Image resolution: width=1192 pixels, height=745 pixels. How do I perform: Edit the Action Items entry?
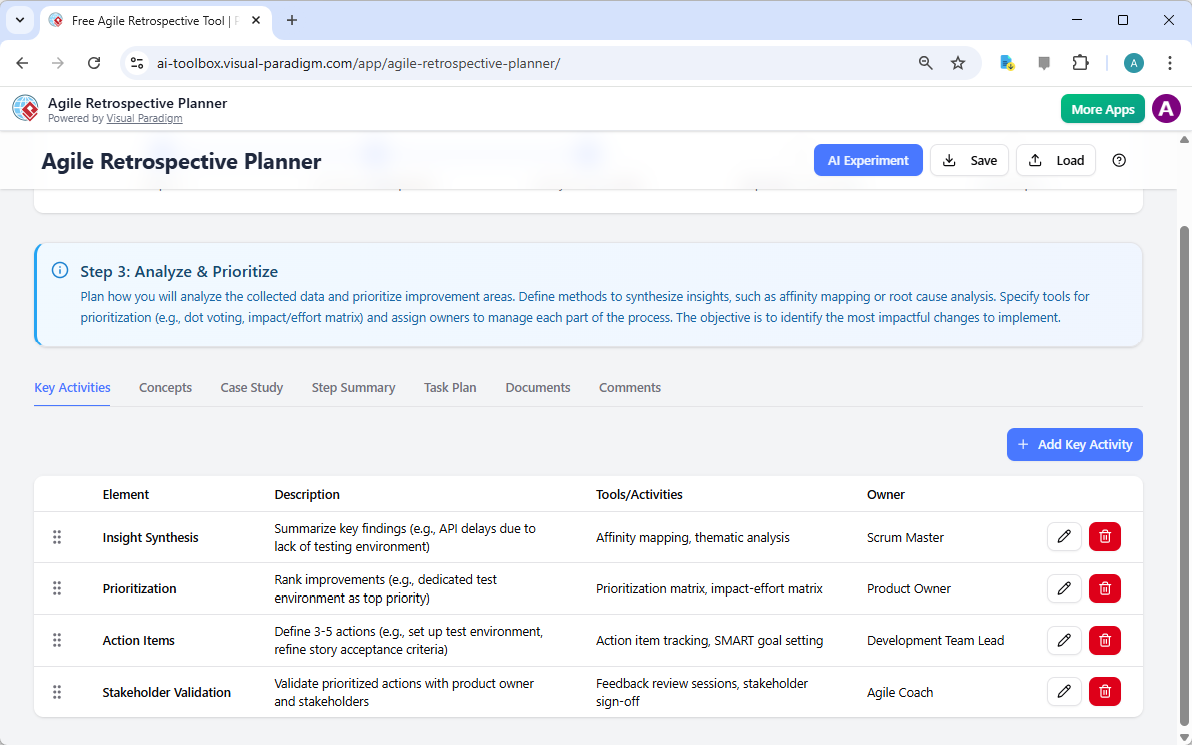(x=1064, y=640)
